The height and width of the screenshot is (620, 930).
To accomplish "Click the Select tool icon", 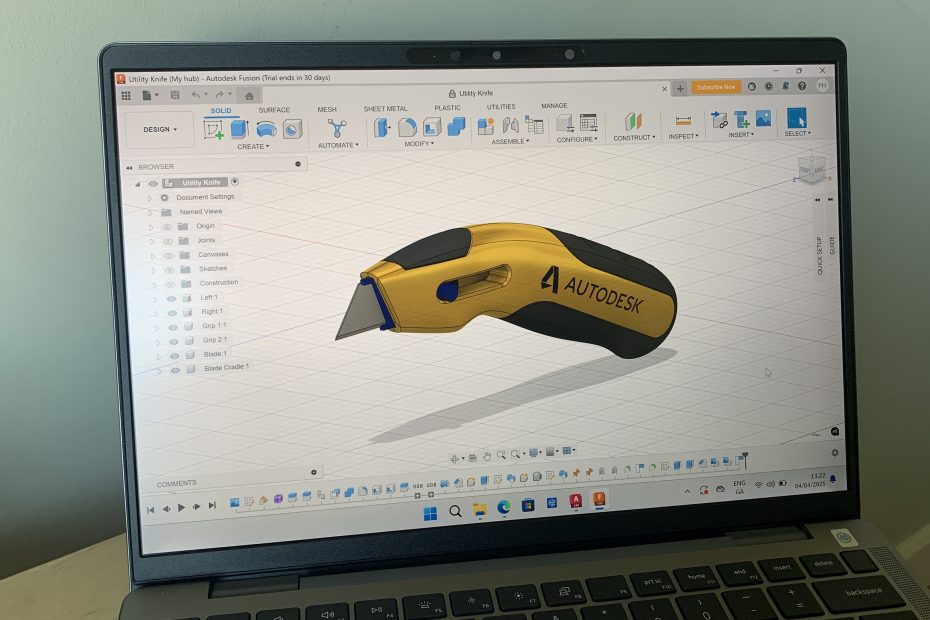I will 796,117.
